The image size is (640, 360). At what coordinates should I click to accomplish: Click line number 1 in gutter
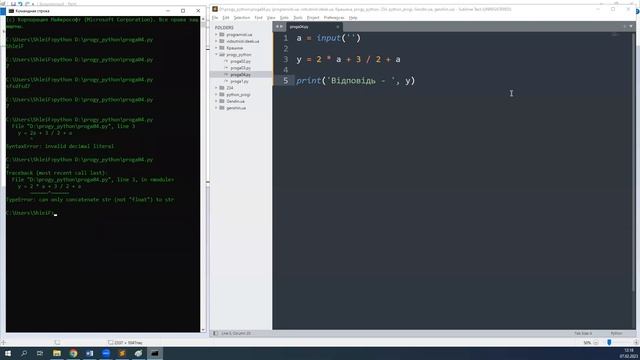tap(286, 38)
